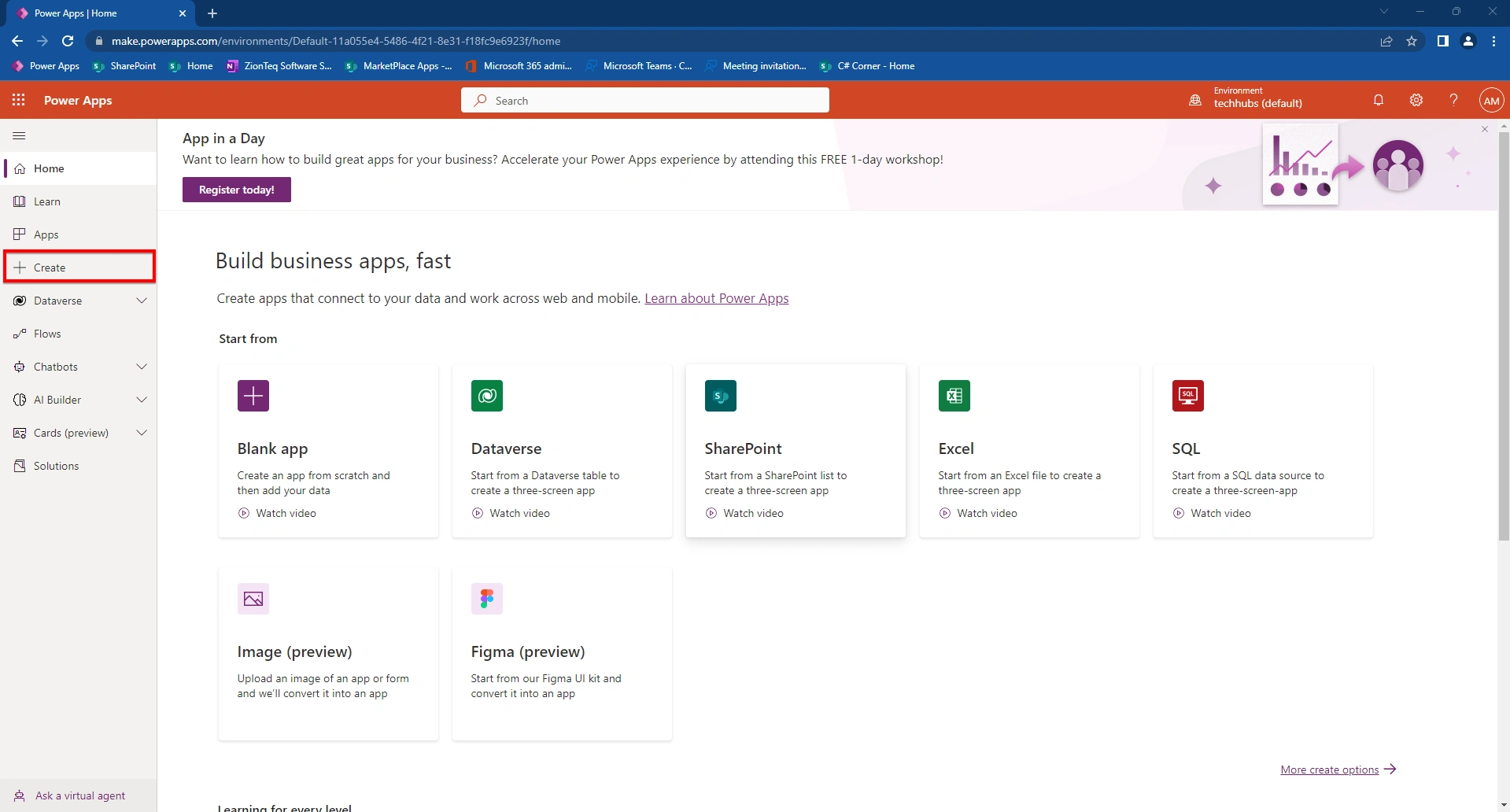Click the red SQL card icon
This screenshot has height=812, width=1510.
pos(1188,396)
